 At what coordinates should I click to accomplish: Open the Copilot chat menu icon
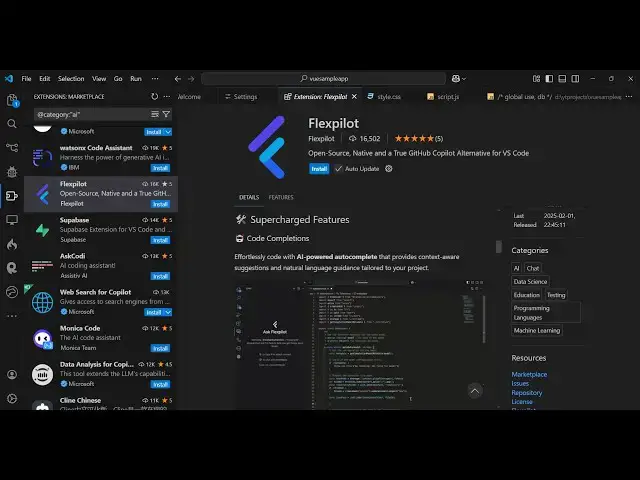click(x=458, y=78)
